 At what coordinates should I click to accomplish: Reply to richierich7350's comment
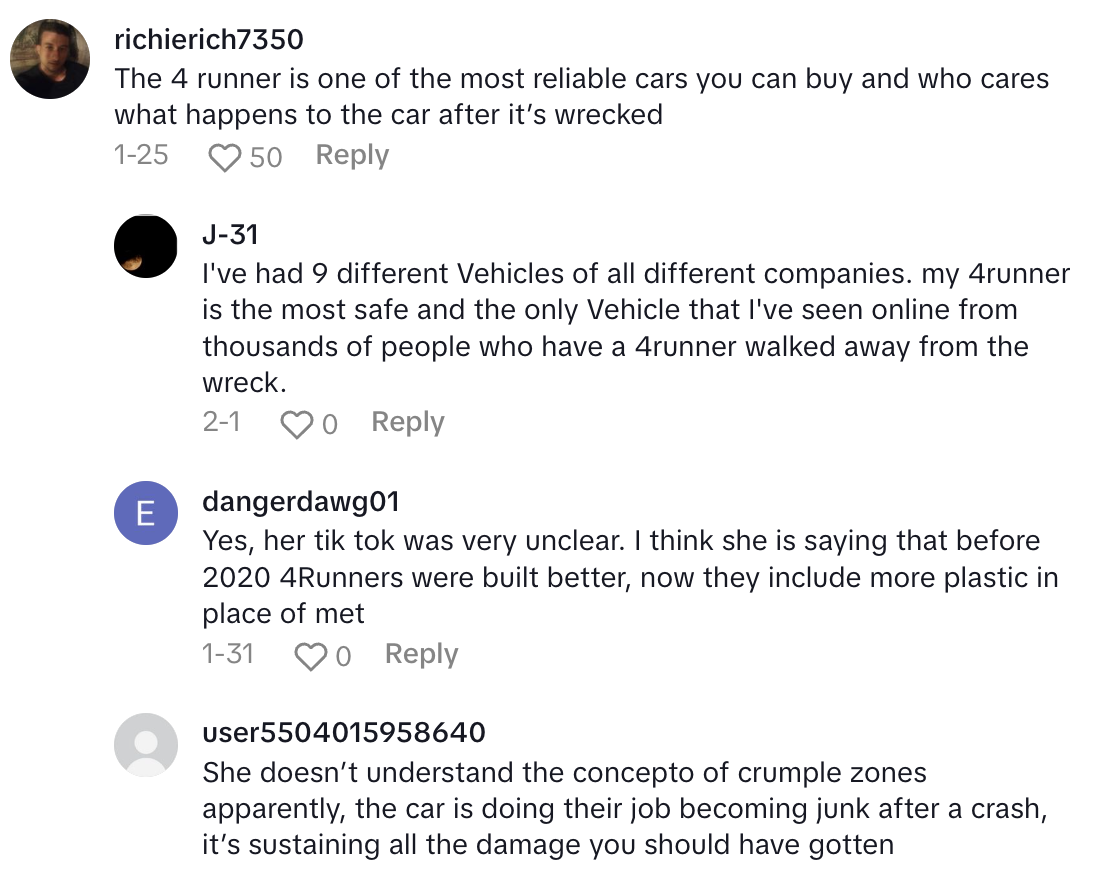coord(351,155)
